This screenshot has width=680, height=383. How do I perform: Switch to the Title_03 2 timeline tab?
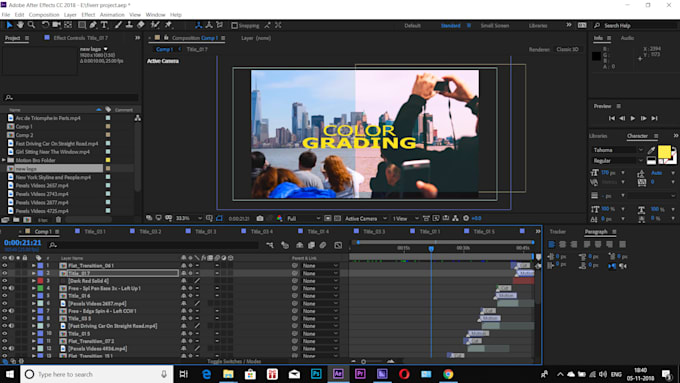[150, 232]
